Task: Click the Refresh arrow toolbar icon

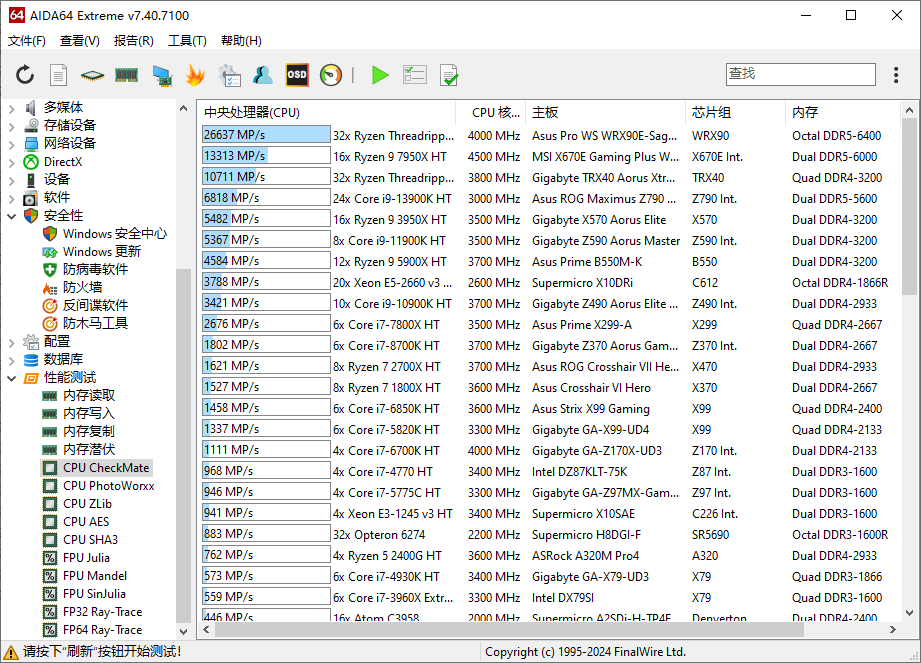Action: pyautogui.click(x=25, y=75)
